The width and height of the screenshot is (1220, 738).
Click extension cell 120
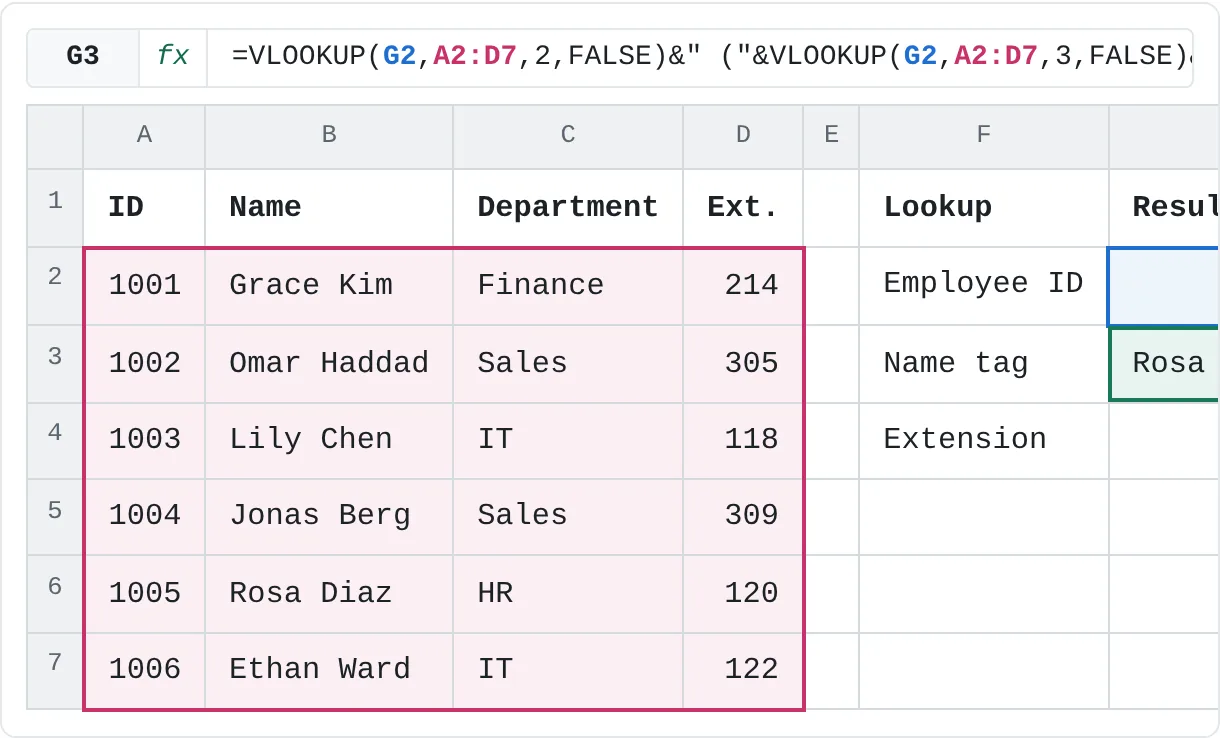(743, 594)
